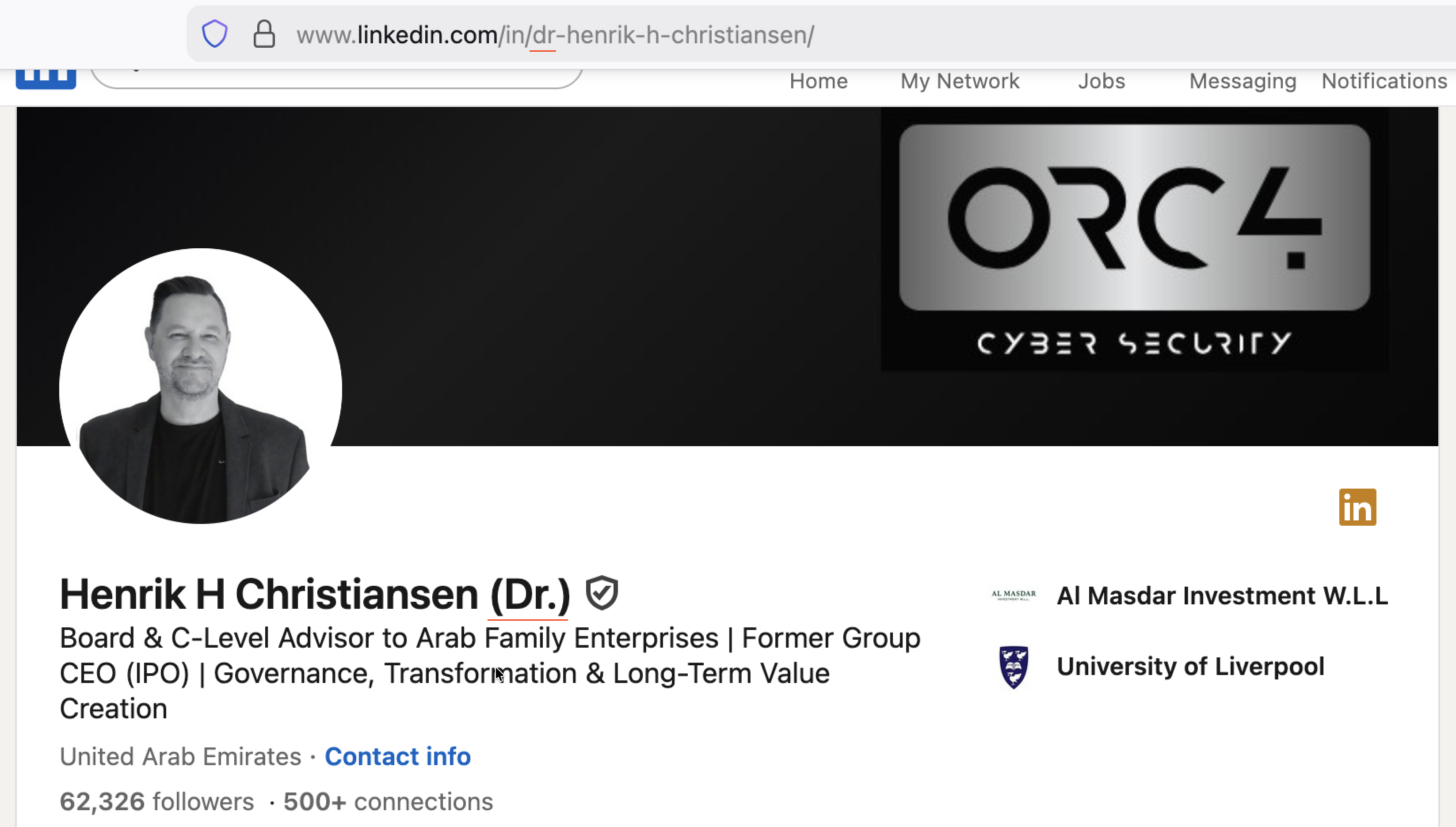This screenshot has height=827, width=1456.
Task: Click the gold LinkedIn premium badge
Action: coord(1357,507)
